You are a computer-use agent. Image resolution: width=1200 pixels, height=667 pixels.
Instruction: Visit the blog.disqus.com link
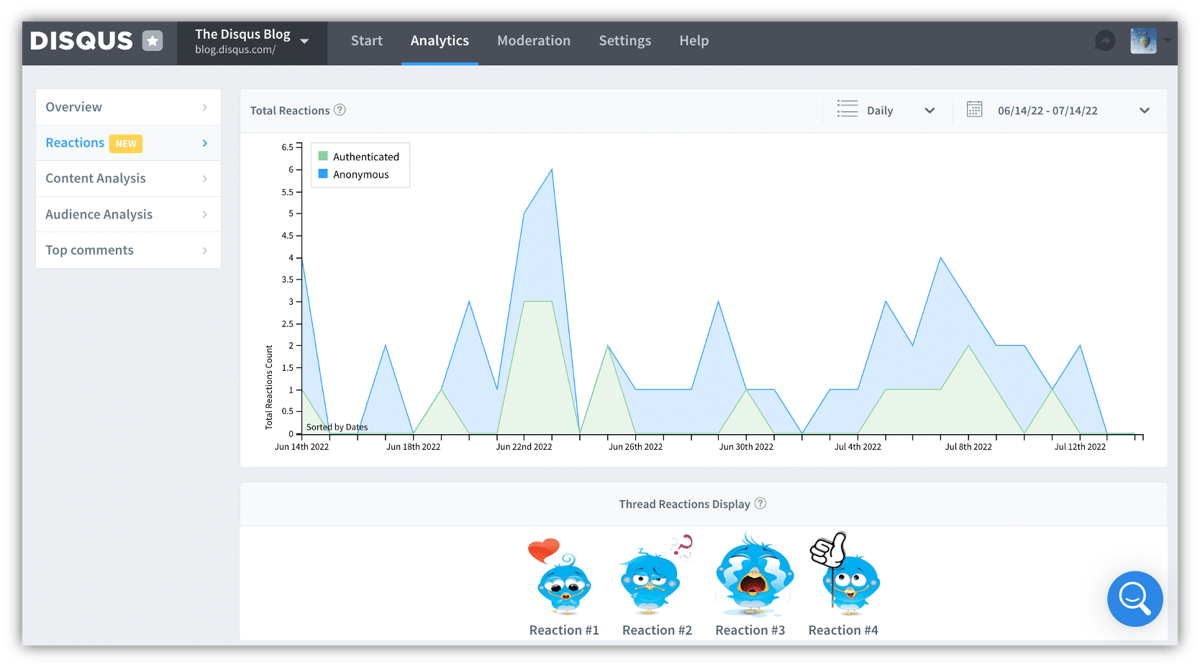coord(238,49)
